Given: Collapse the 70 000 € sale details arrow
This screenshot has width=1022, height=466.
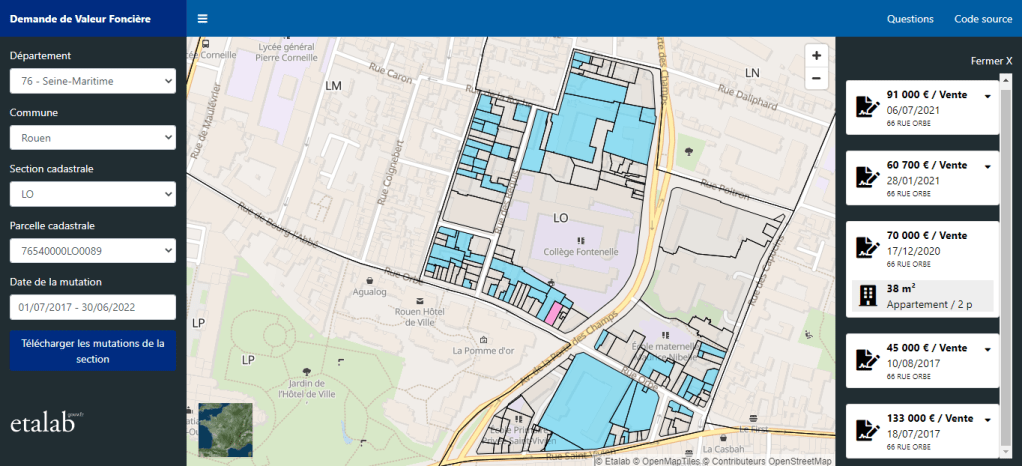Looking at the screenshot, I should click(x=988, y=237).
